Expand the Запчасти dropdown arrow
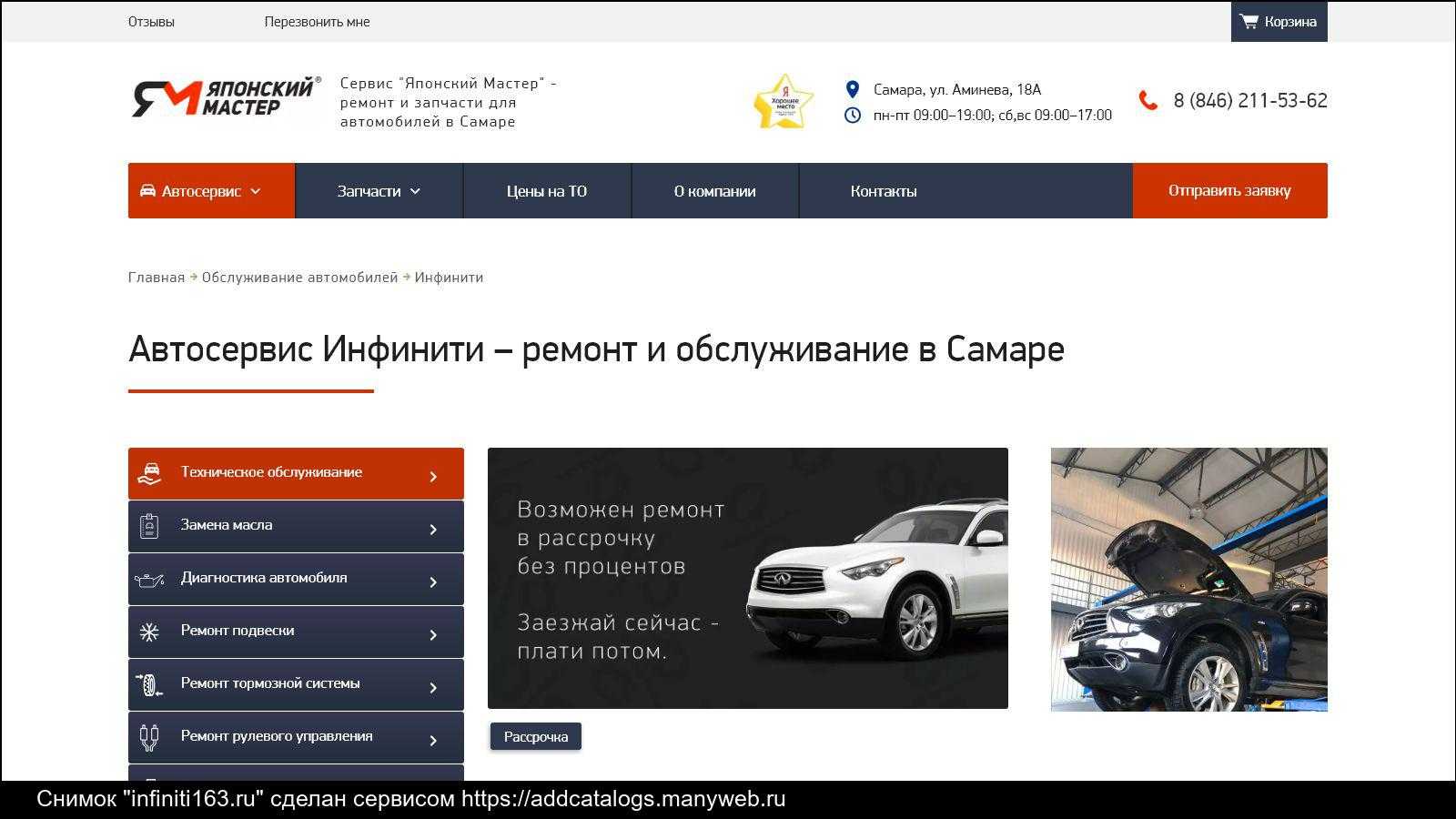This screenshot has height=819, width=1456. click(x=415, y=191)
